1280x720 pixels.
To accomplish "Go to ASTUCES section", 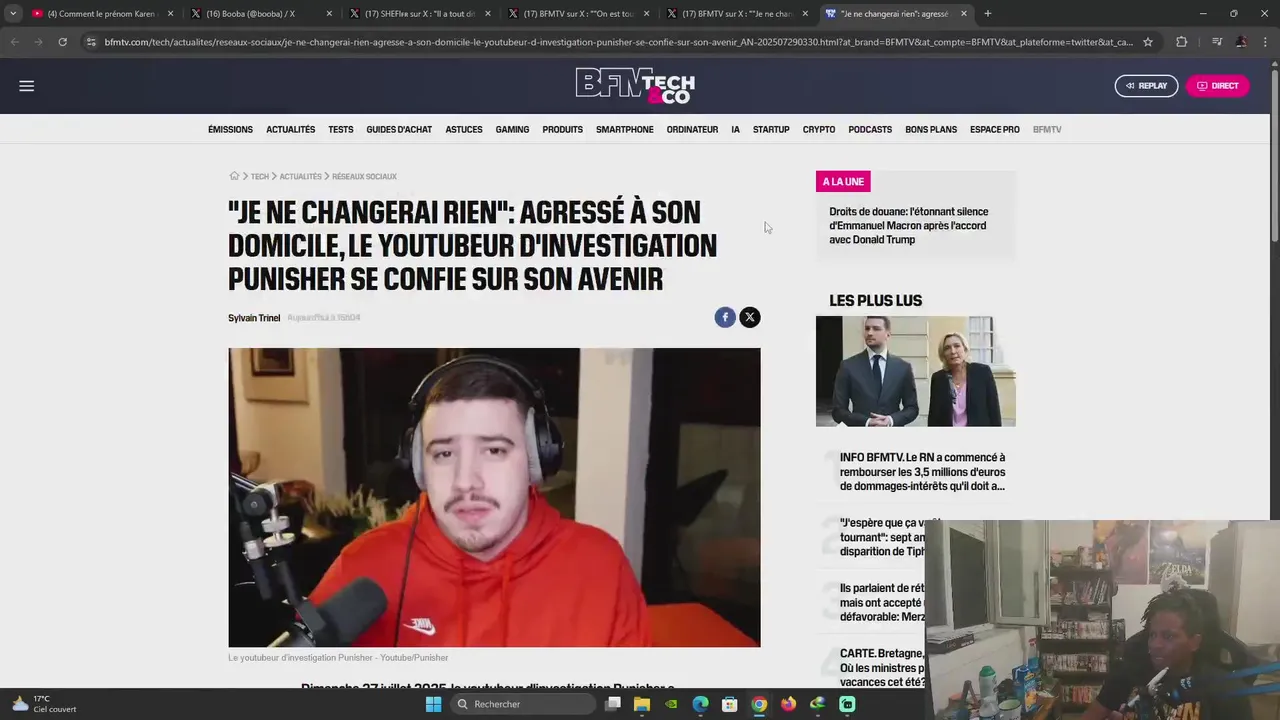I will 464,130.
